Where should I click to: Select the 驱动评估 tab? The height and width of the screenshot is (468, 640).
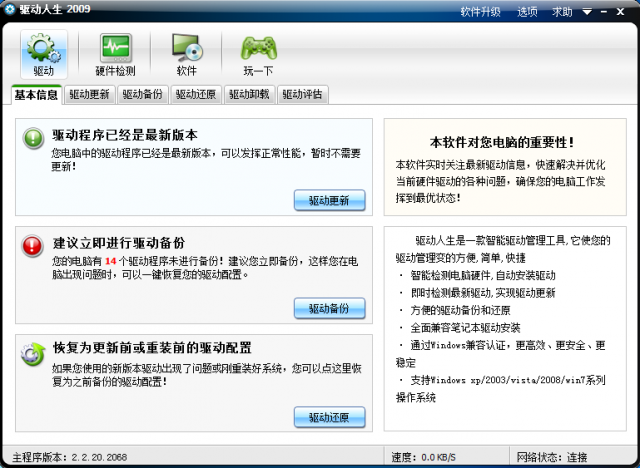302,95
